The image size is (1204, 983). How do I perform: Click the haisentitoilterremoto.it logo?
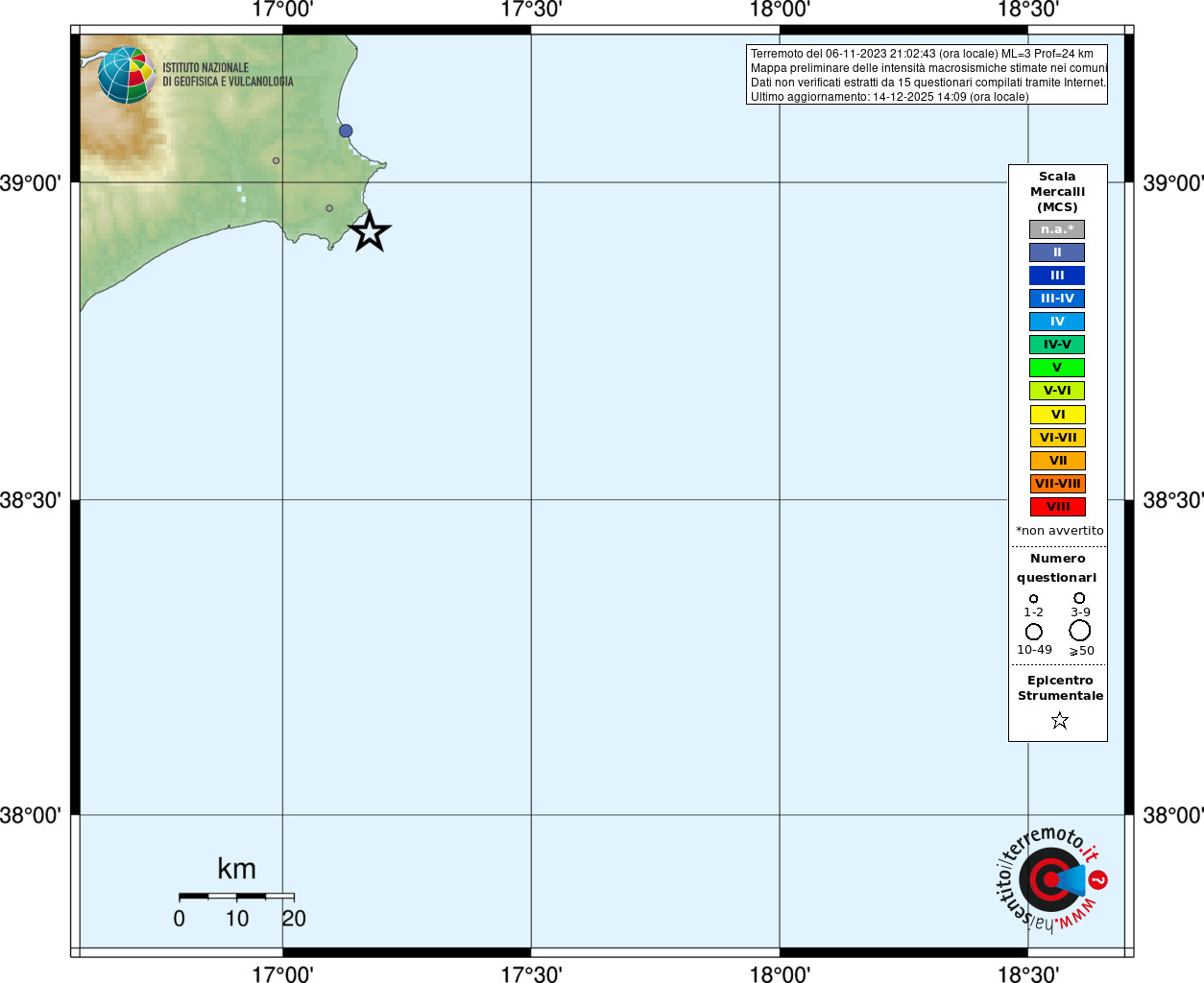tap(1050, 879)
